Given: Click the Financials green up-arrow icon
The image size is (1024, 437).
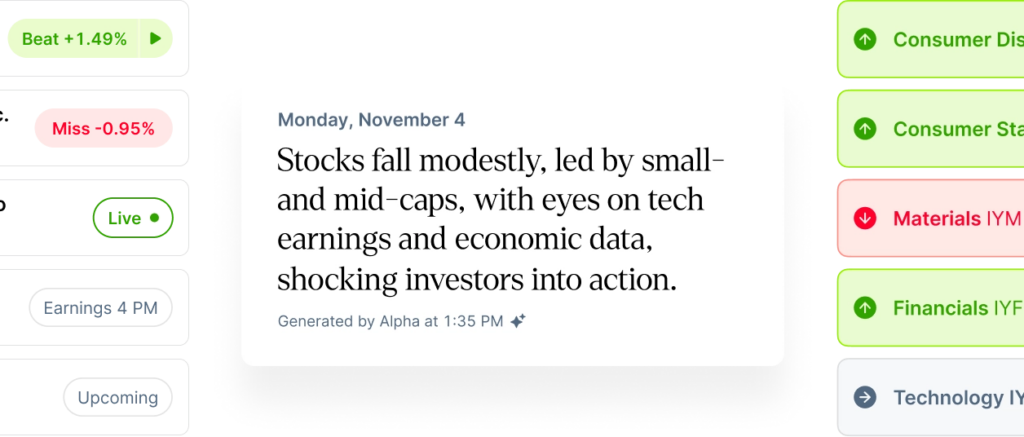Looking at the screenshot, I should [x=865, y=308].
